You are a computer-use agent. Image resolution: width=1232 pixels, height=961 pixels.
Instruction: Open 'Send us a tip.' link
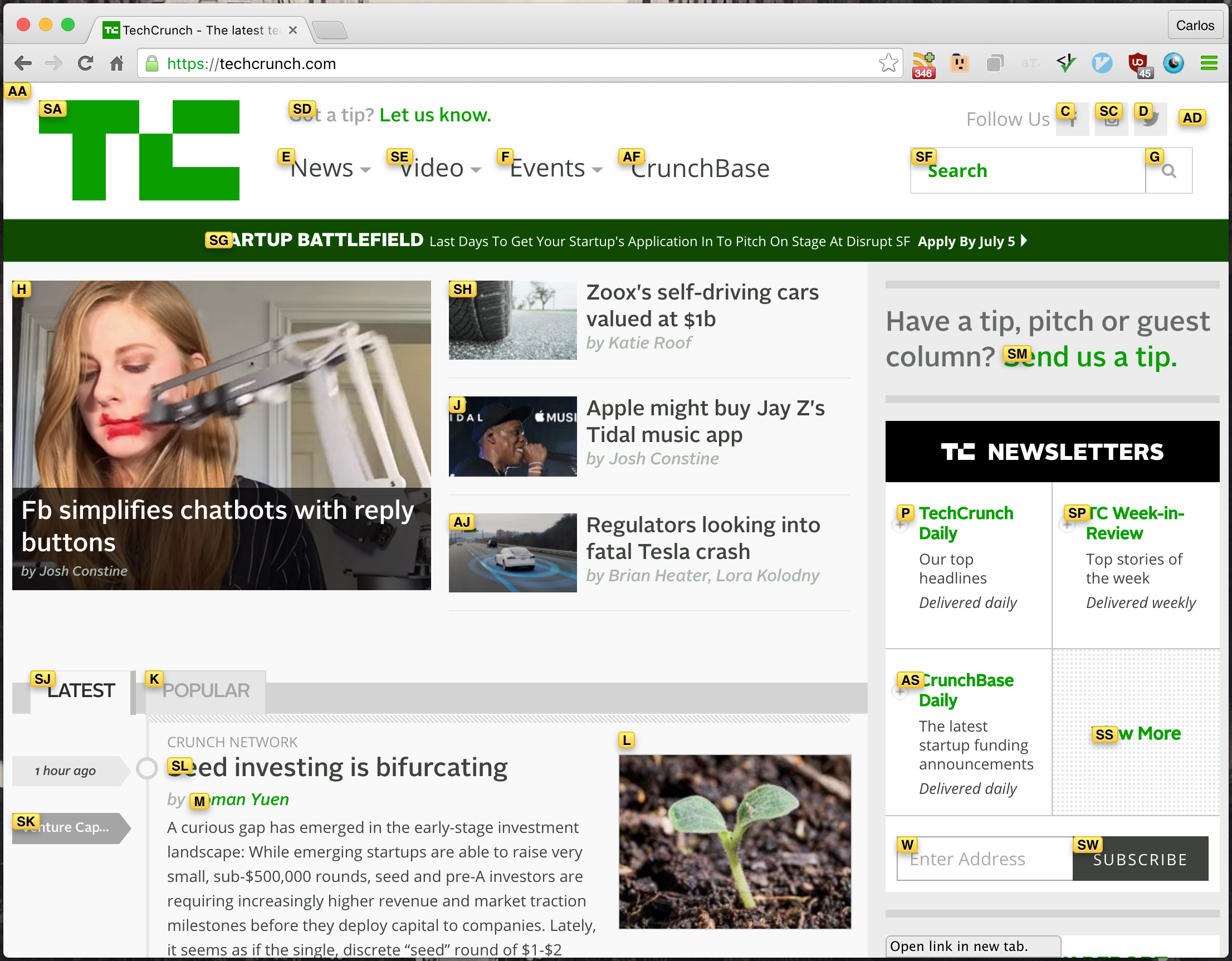[1091, 357]
